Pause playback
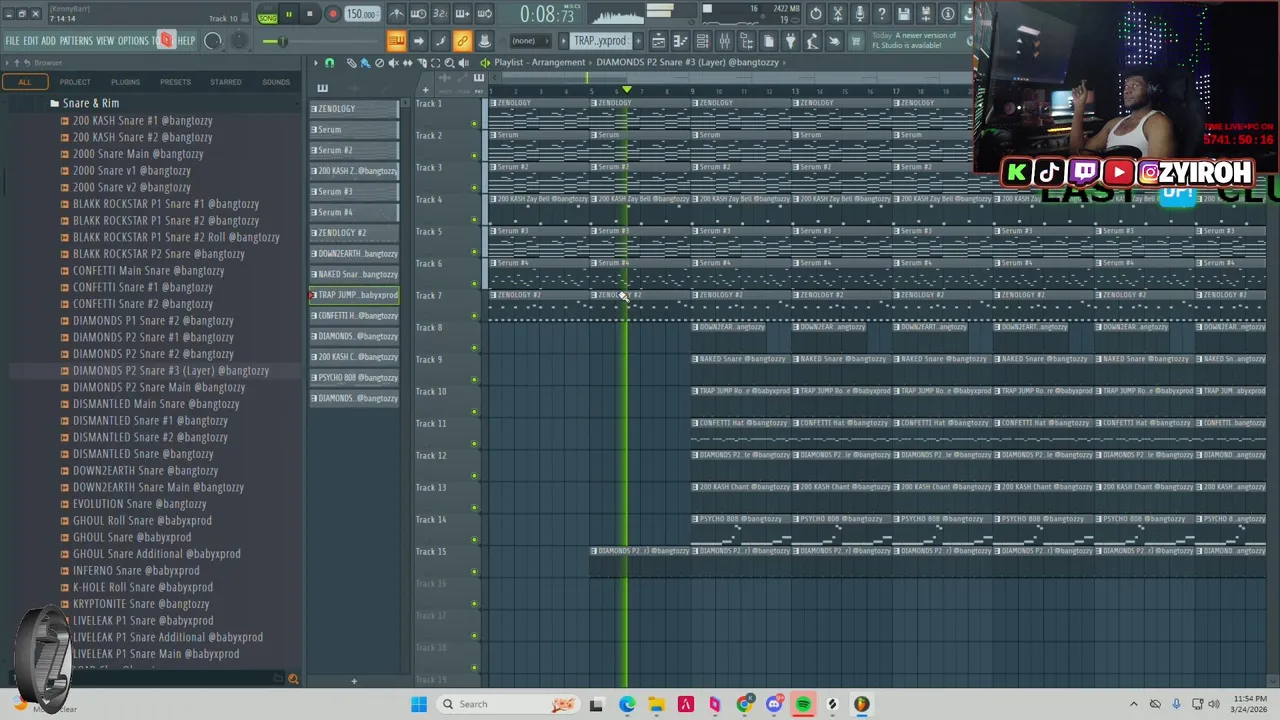Screen dimensions: 1280x720 click(289, 14)
